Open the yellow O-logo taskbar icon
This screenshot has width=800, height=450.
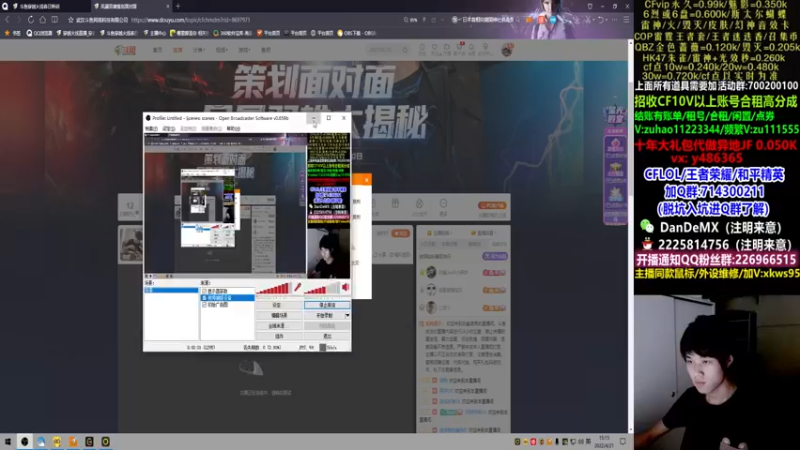point(106,441)
